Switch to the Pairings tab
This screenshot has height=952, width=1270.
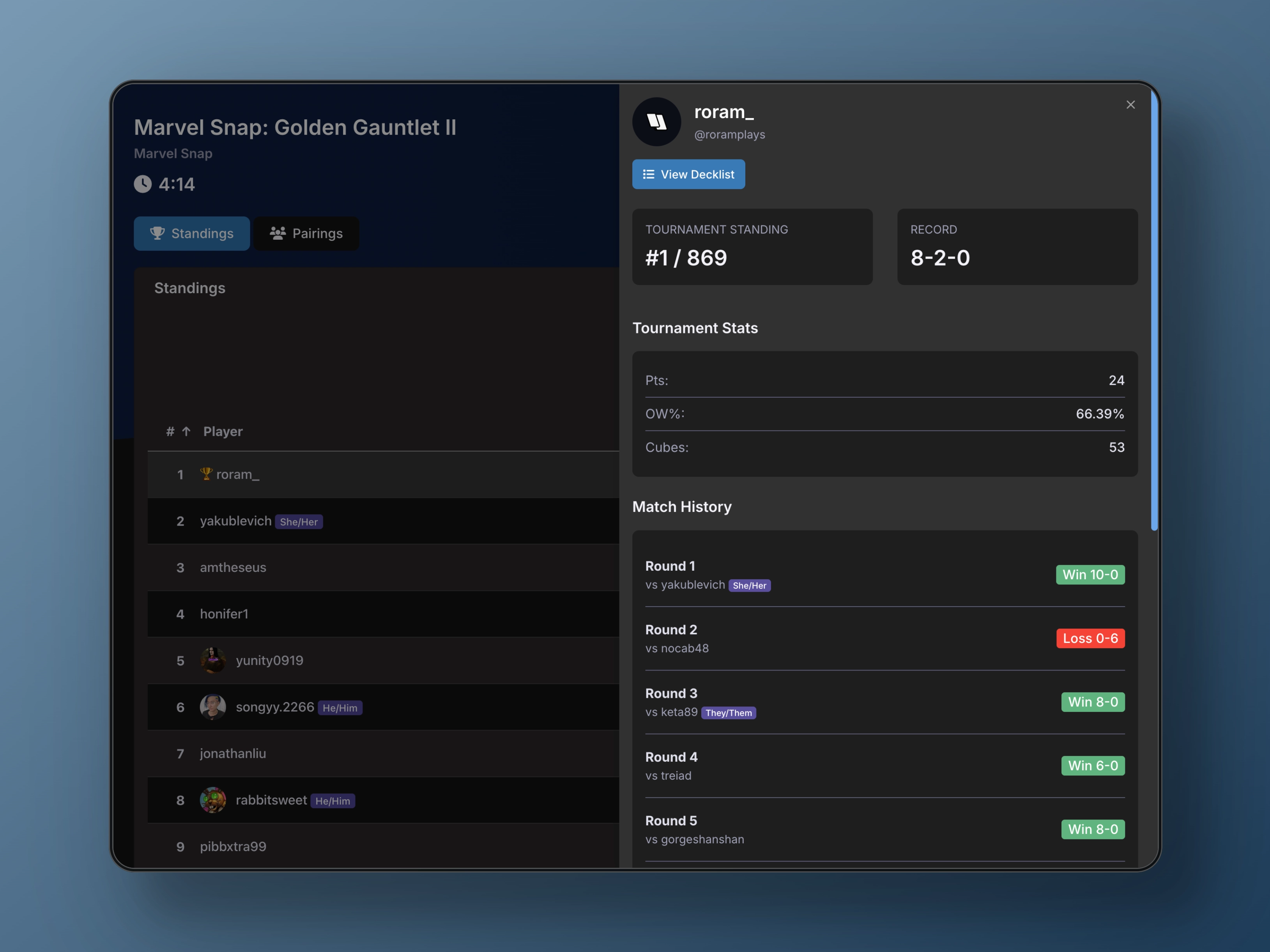[306, 233]
